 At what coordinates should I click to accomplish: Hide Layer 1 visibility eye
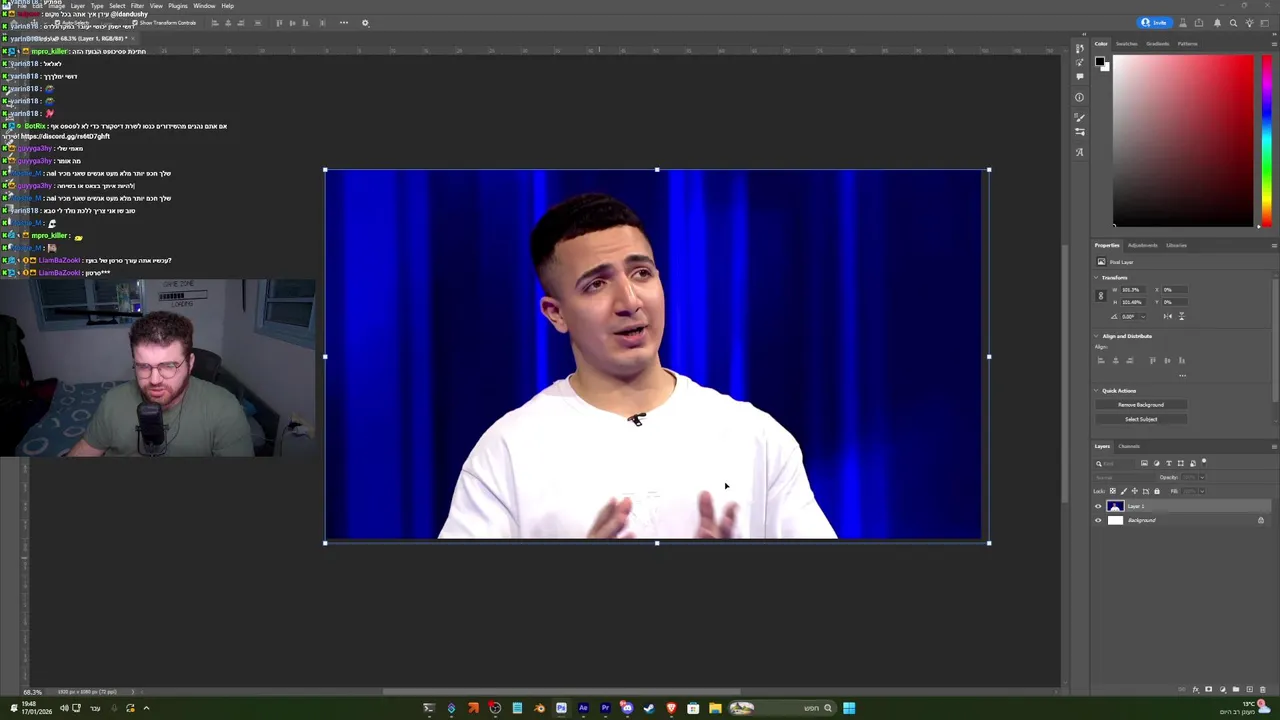[1098, 506]
